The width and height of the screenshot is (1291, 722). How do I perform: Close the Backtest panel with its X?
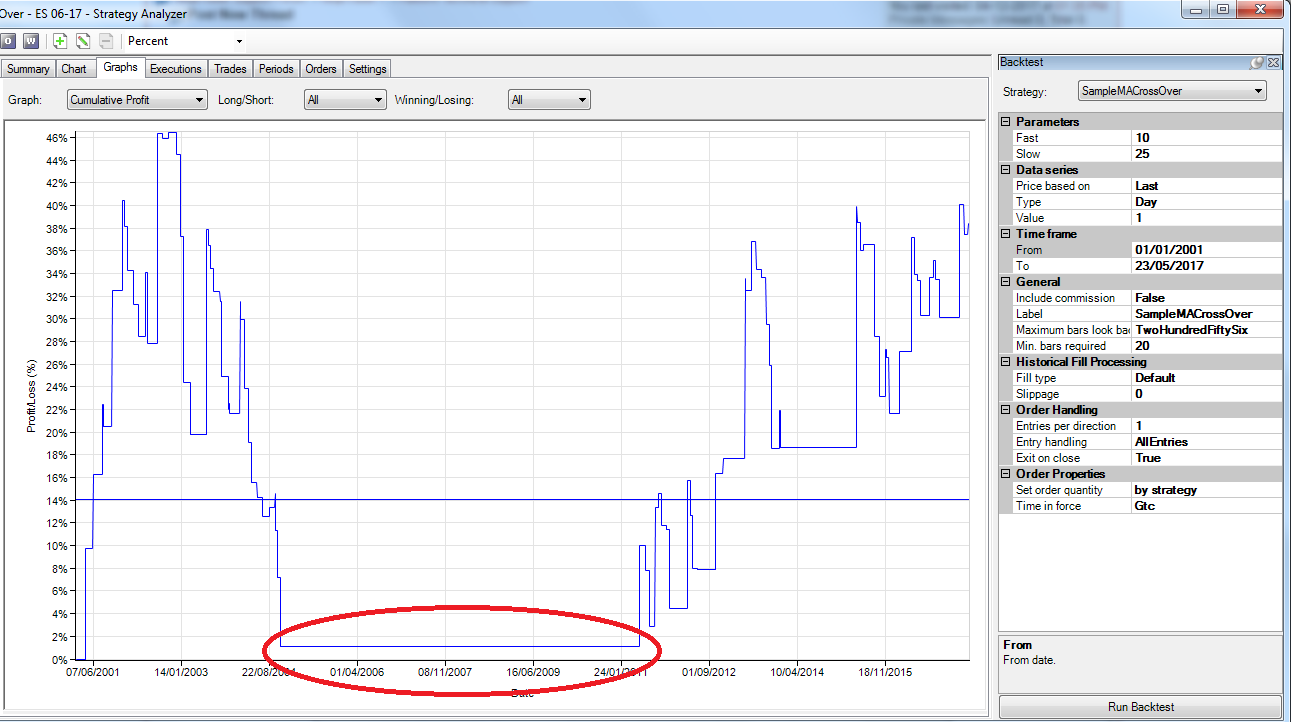[x=1273, y=62]
